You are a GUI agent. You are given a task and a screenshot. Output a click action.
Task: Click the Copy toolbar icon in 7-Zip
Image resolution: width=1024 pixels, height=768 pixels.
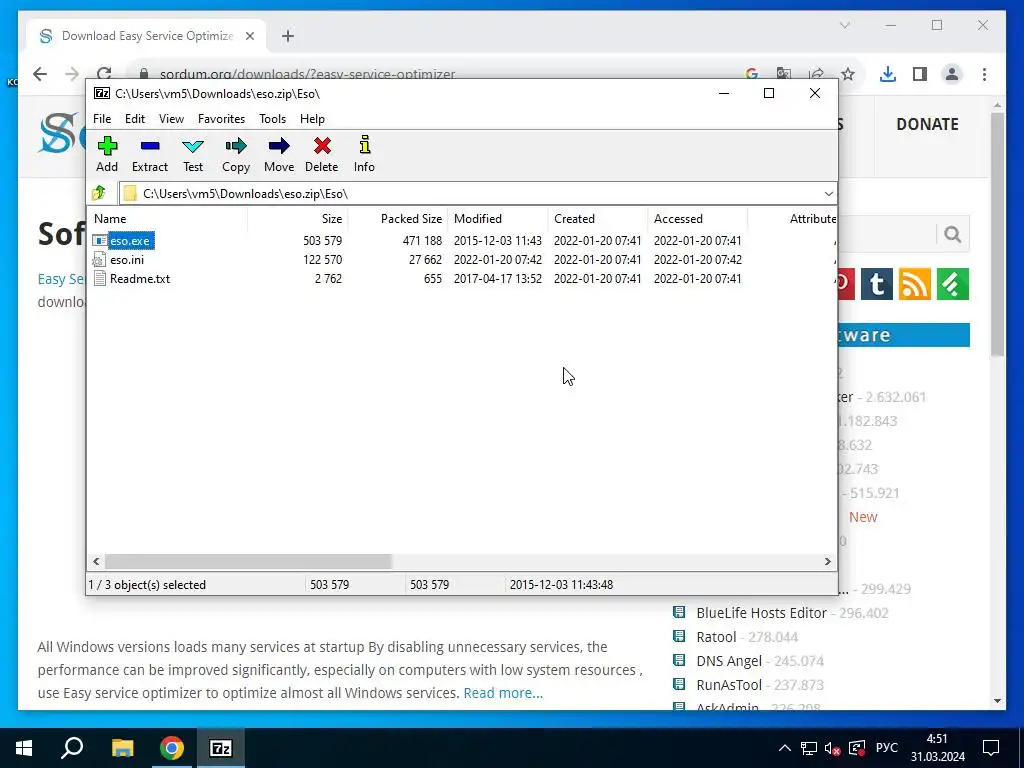pyautogui.click(x=236, y=146)
